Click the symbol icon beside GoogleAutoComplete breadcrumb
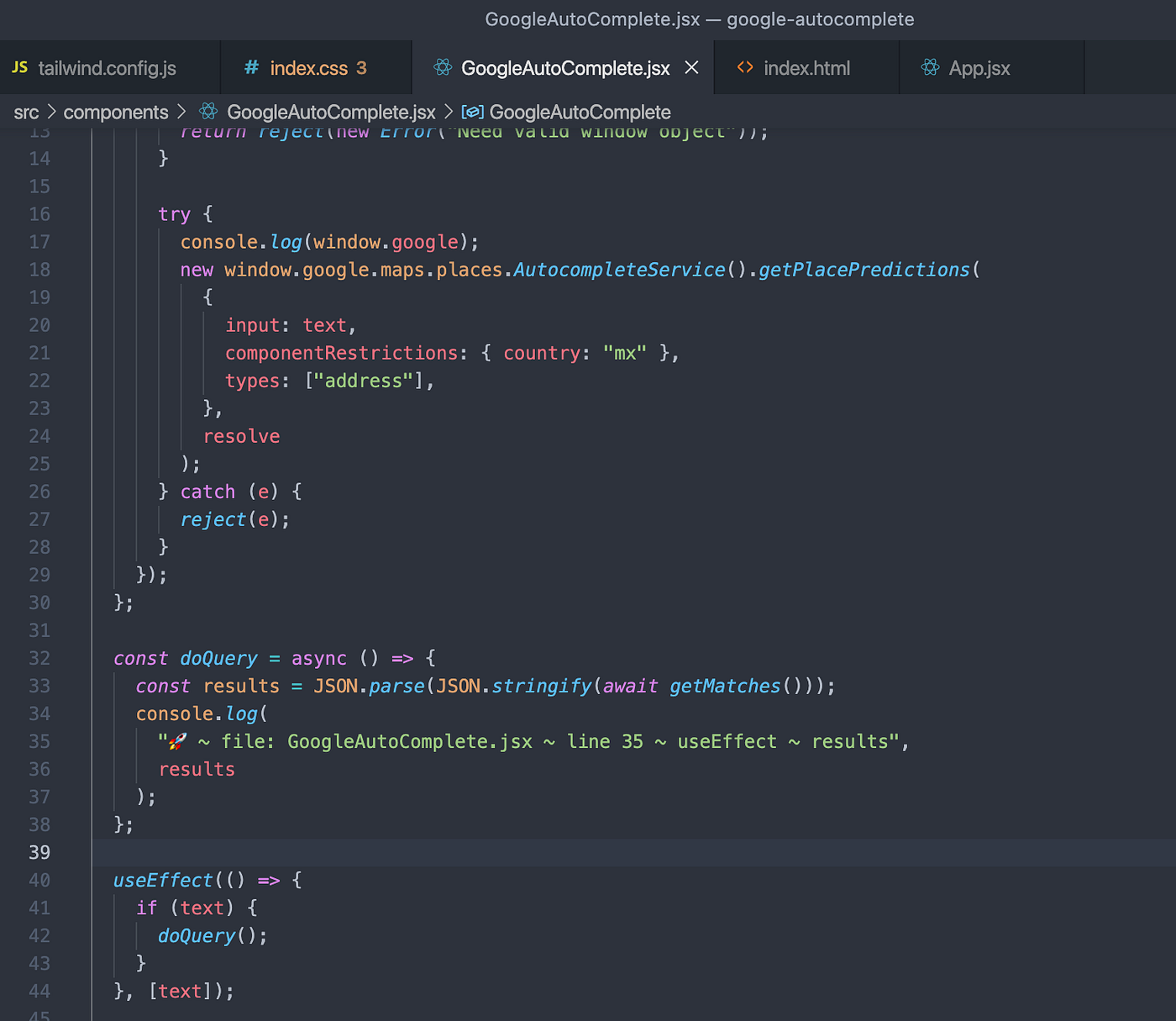 pyautogui.click(x=473, y=112)
